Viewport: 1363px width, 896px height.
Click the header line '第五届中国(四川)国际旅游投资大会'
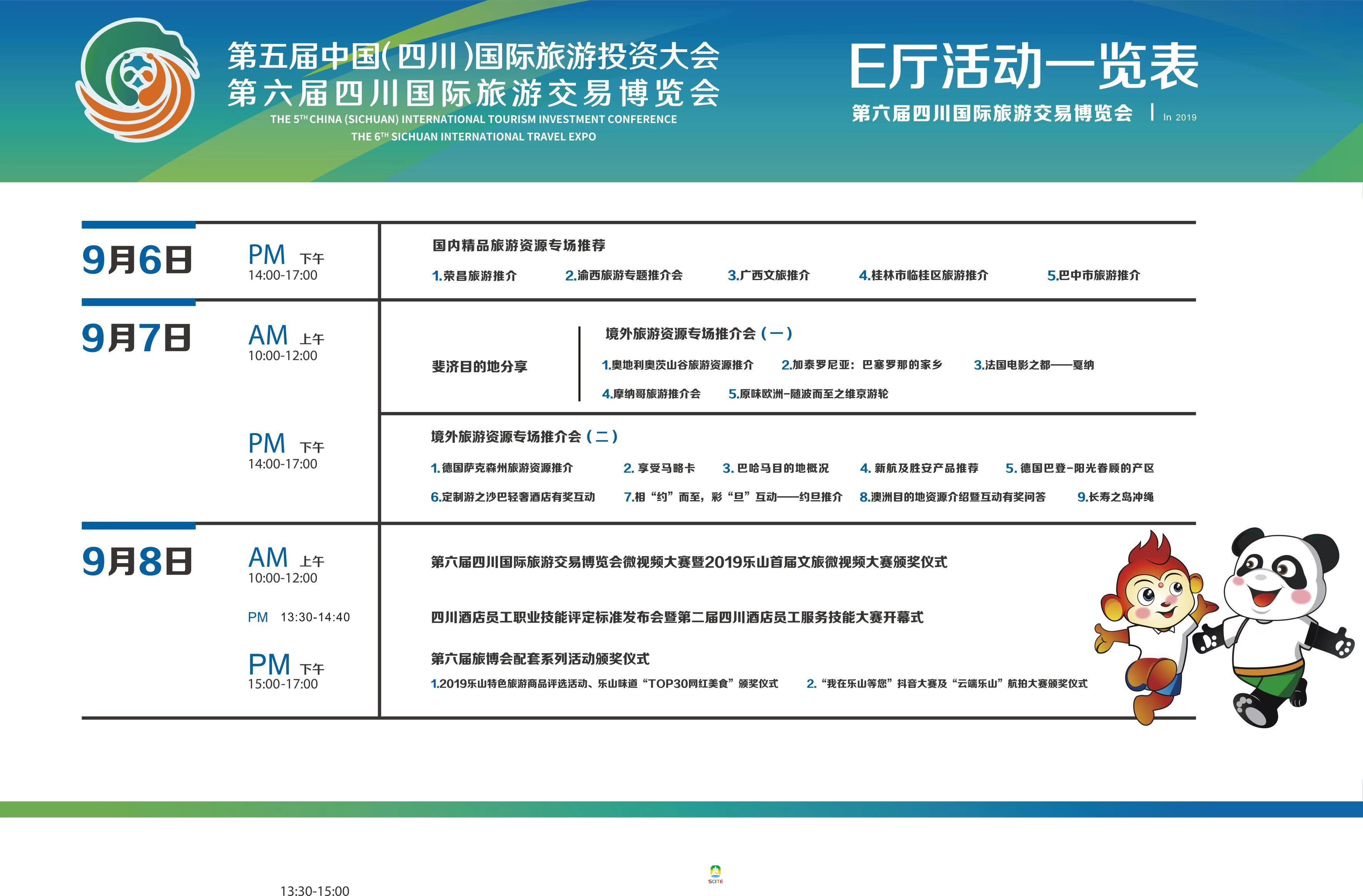tap(473, 55)
